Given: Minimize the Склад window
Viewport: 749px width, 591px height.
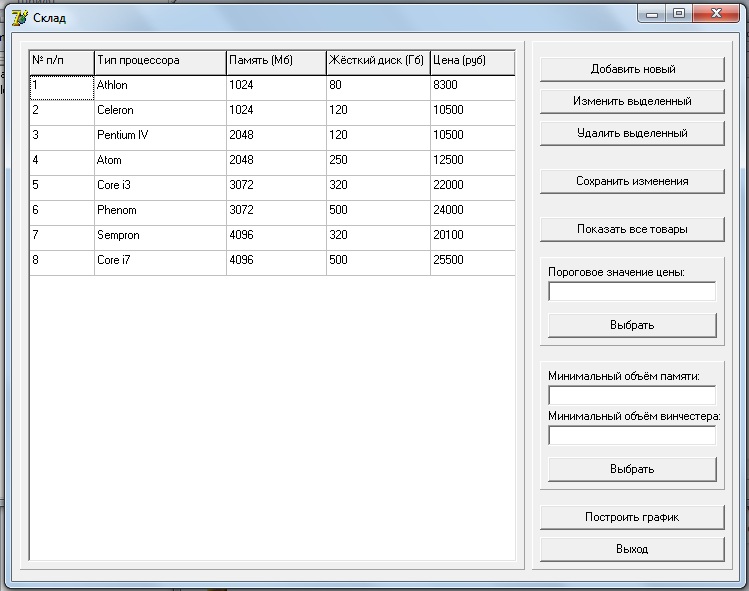Looking at the screenshot, I should 652,14.
